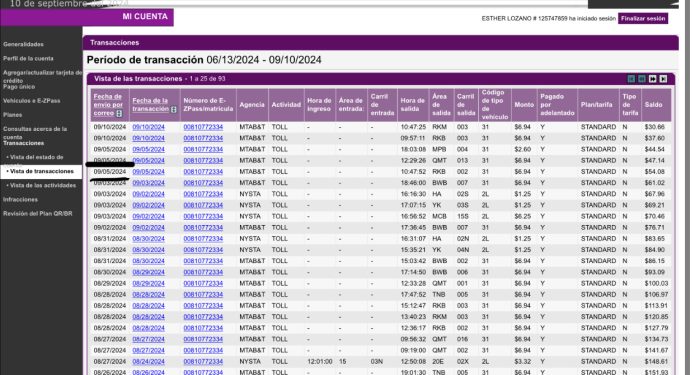Image resolution: width=695 pixels, height=375 pixels.
Task: Click exit time 17:47:52 in TNB row
Action: 413,294
